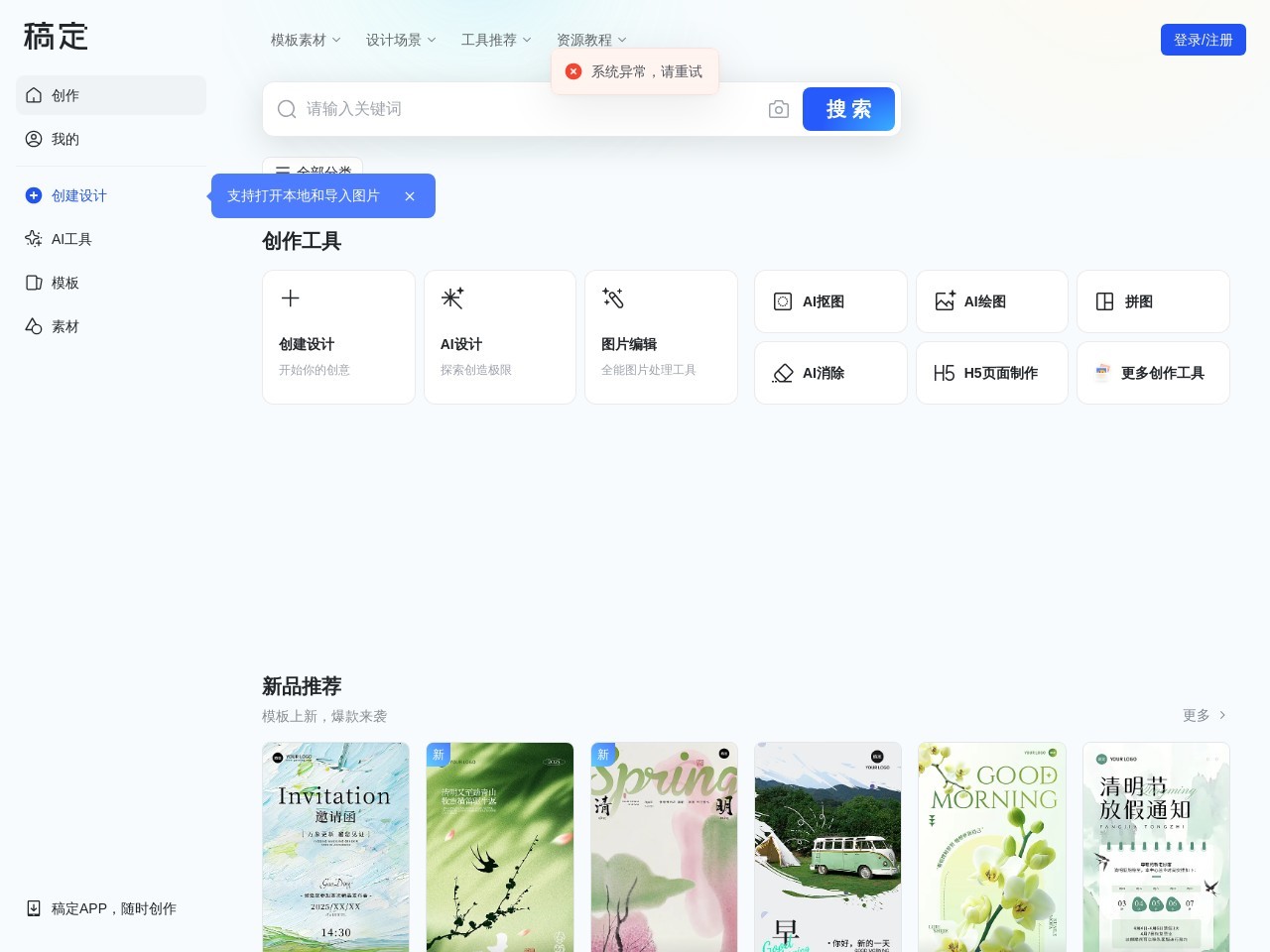Launch H5页面制作 page maker
This screenshot has height=952, width=1270.
(x=991, y=373)
